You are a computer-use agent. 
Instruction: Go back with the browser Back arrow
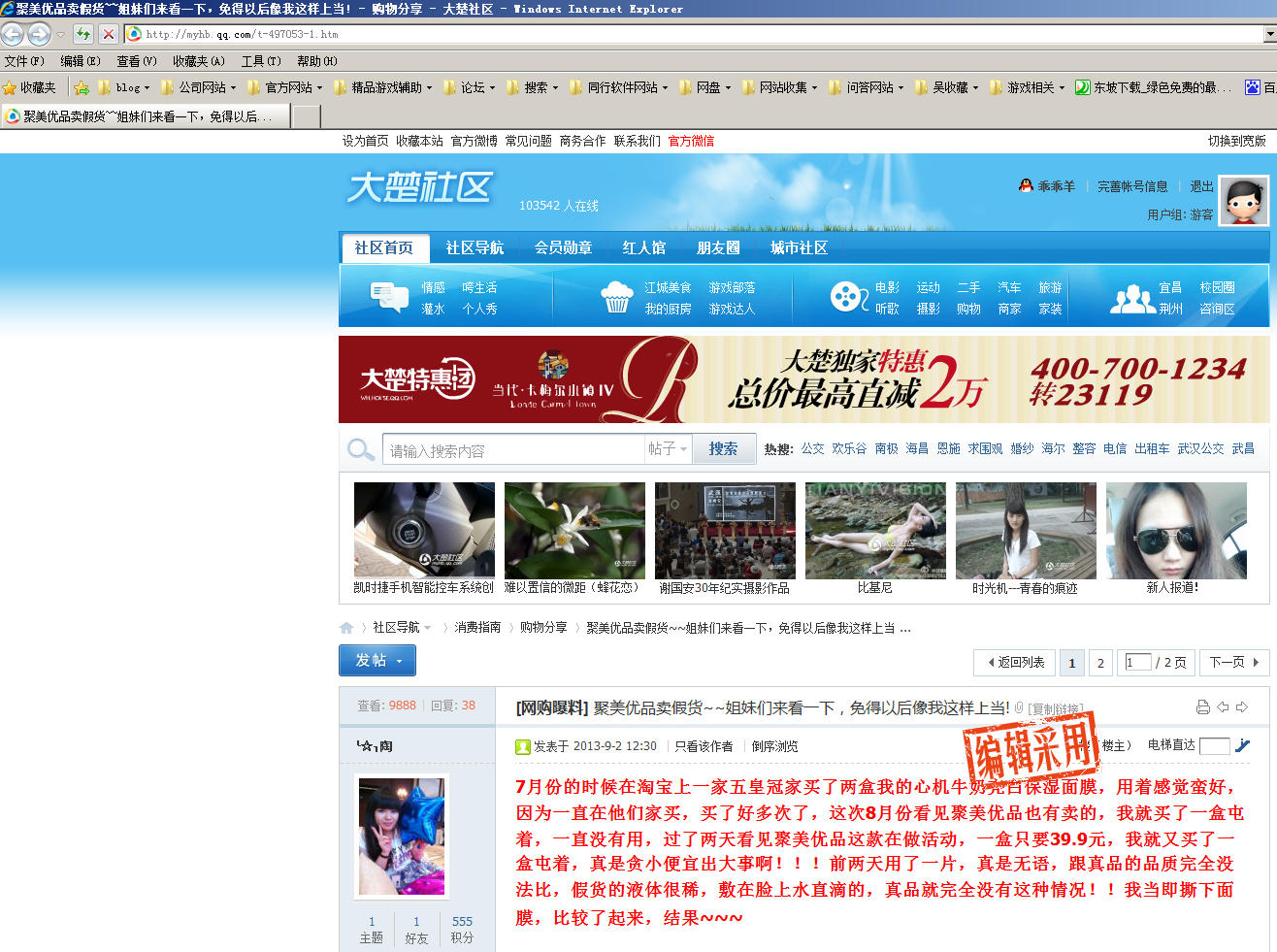[13, 34]
